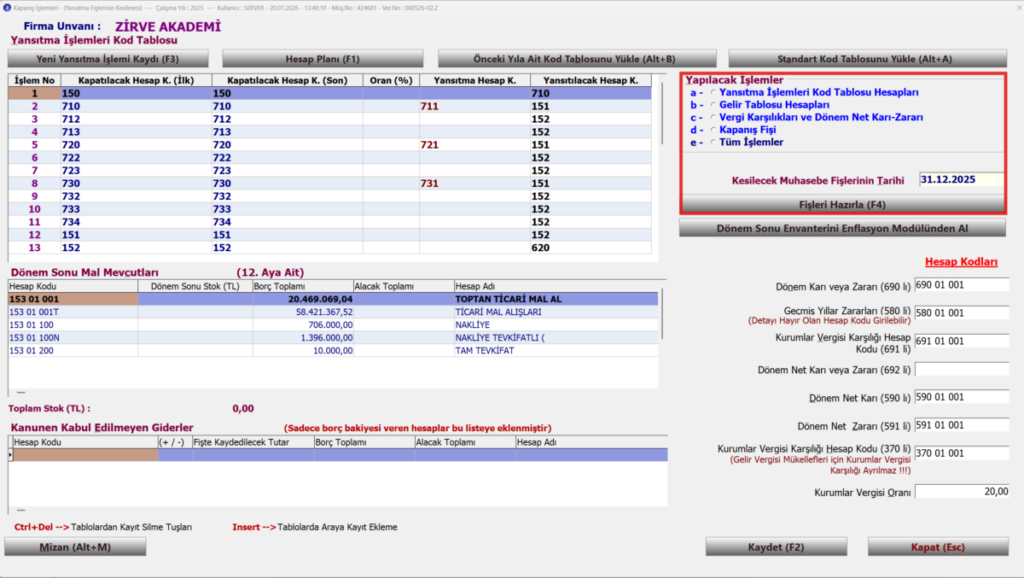Click the 'Dönem Net Karı veya Zararı (692 li)' field
This screenshot has height=578, width=1024.
coord(961,370)
